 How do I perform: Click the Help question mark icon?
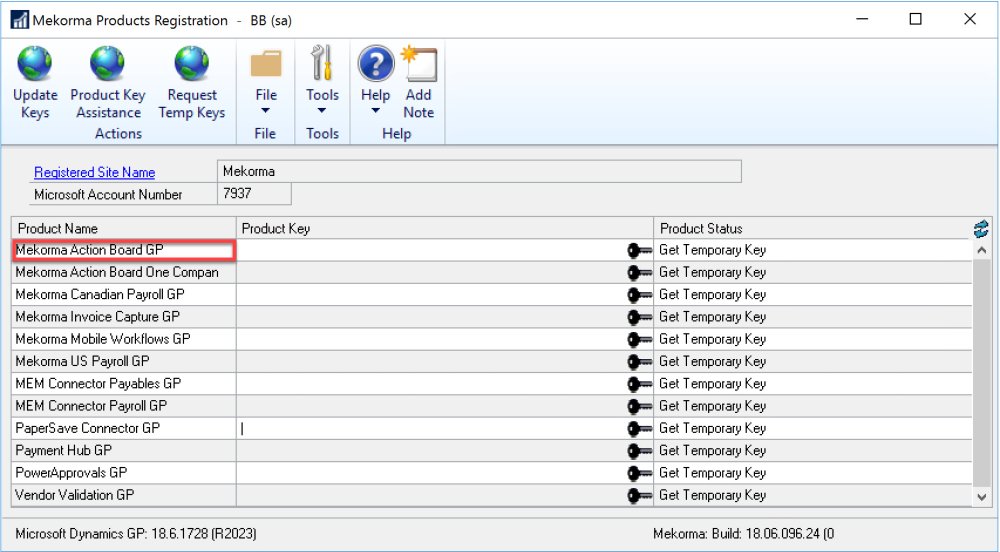[x=376, y=63]
